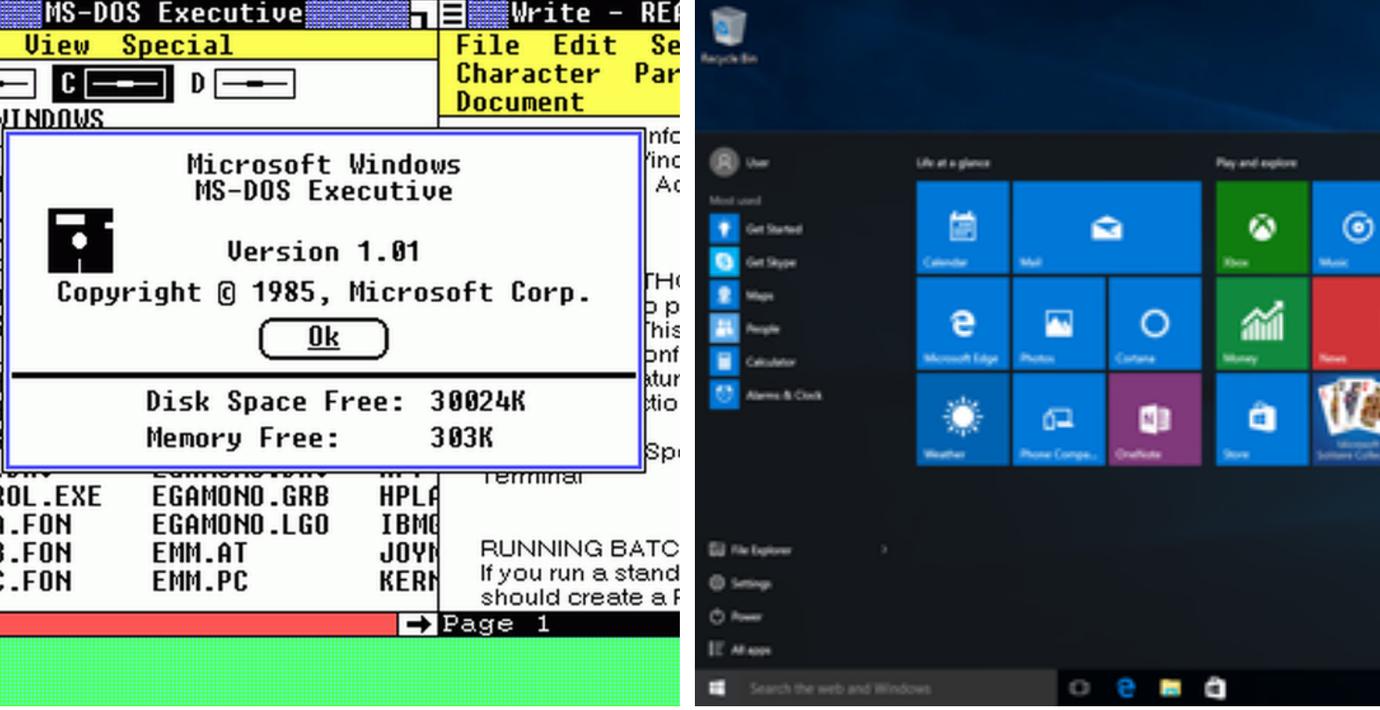Open the Character menu in Write
This screenshot has height=710, width=1380.
[x=527, y=73]
